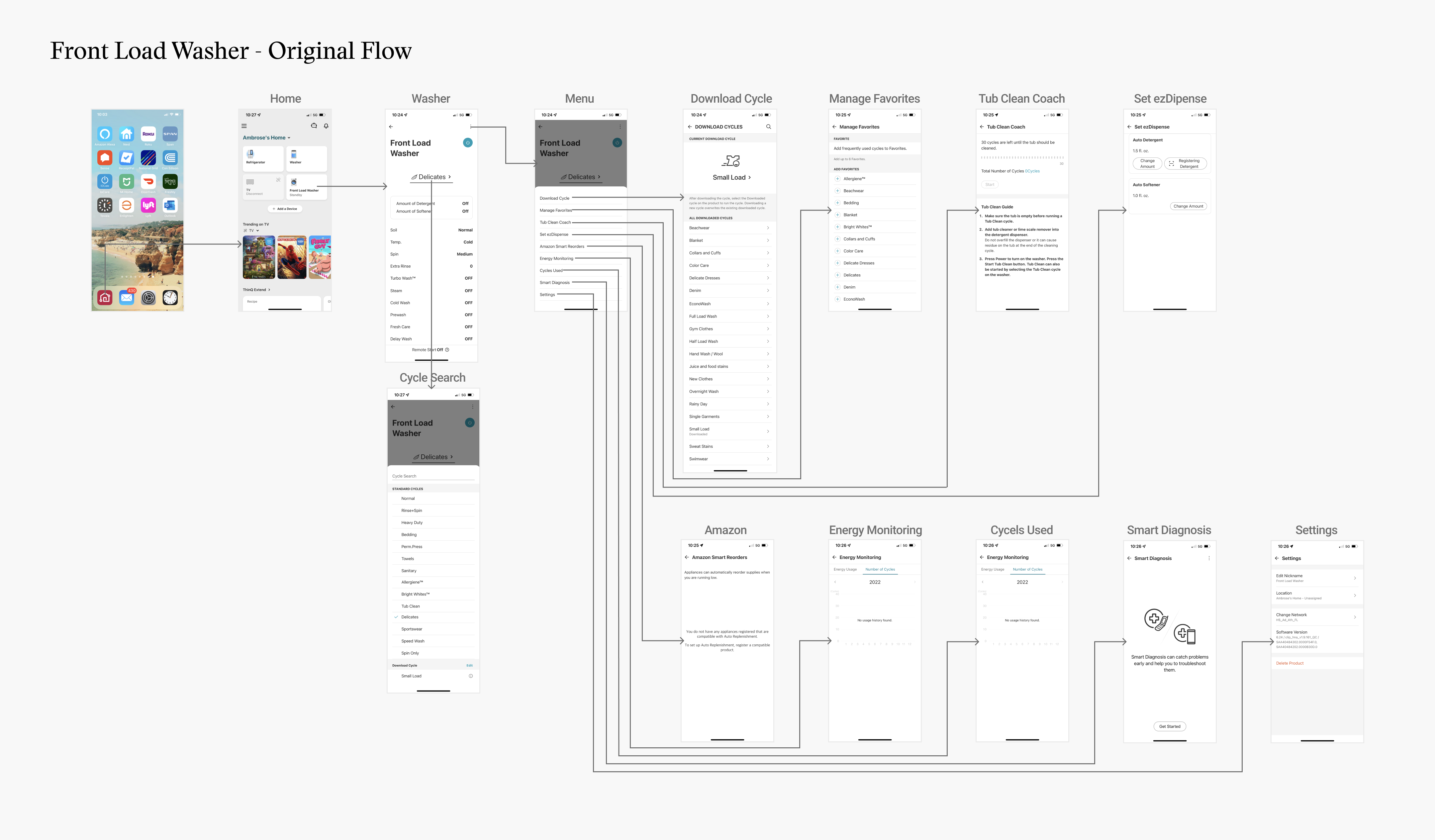Open the National Grid app icon
The height and width of the screenshot is (840, 1435).
(148, 158)
